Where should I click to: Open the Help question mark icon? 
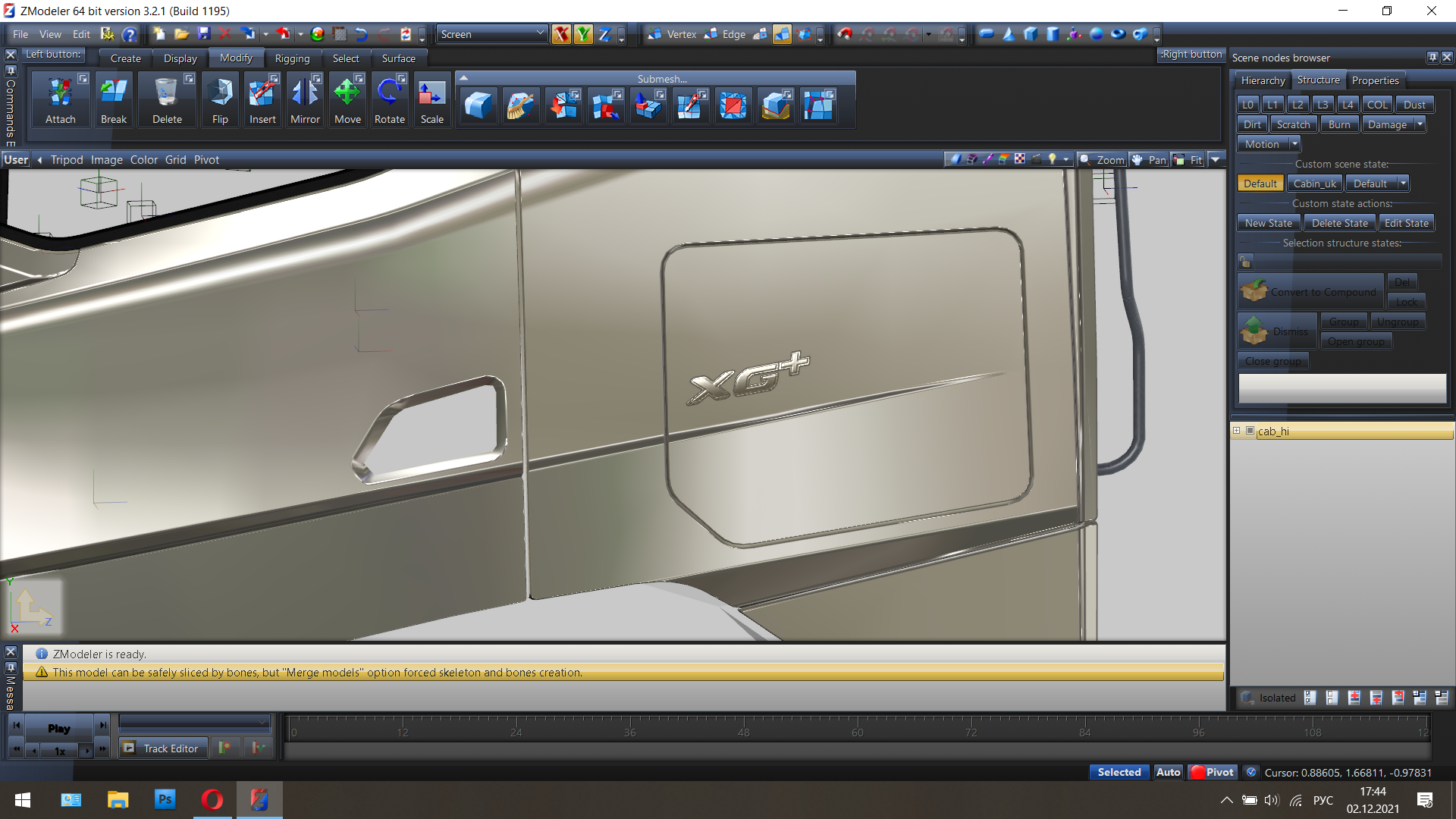[130, 34]
